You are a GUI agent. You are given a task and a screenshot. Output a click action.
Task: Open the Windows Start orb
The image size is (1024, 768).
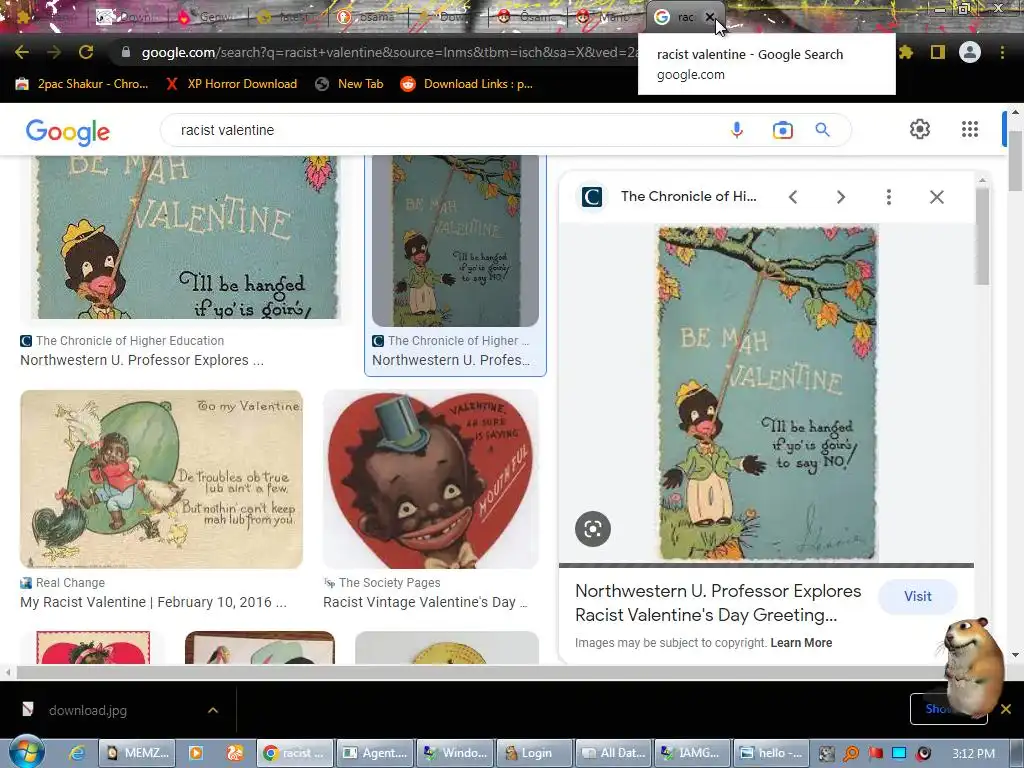[x=26, y=752]
